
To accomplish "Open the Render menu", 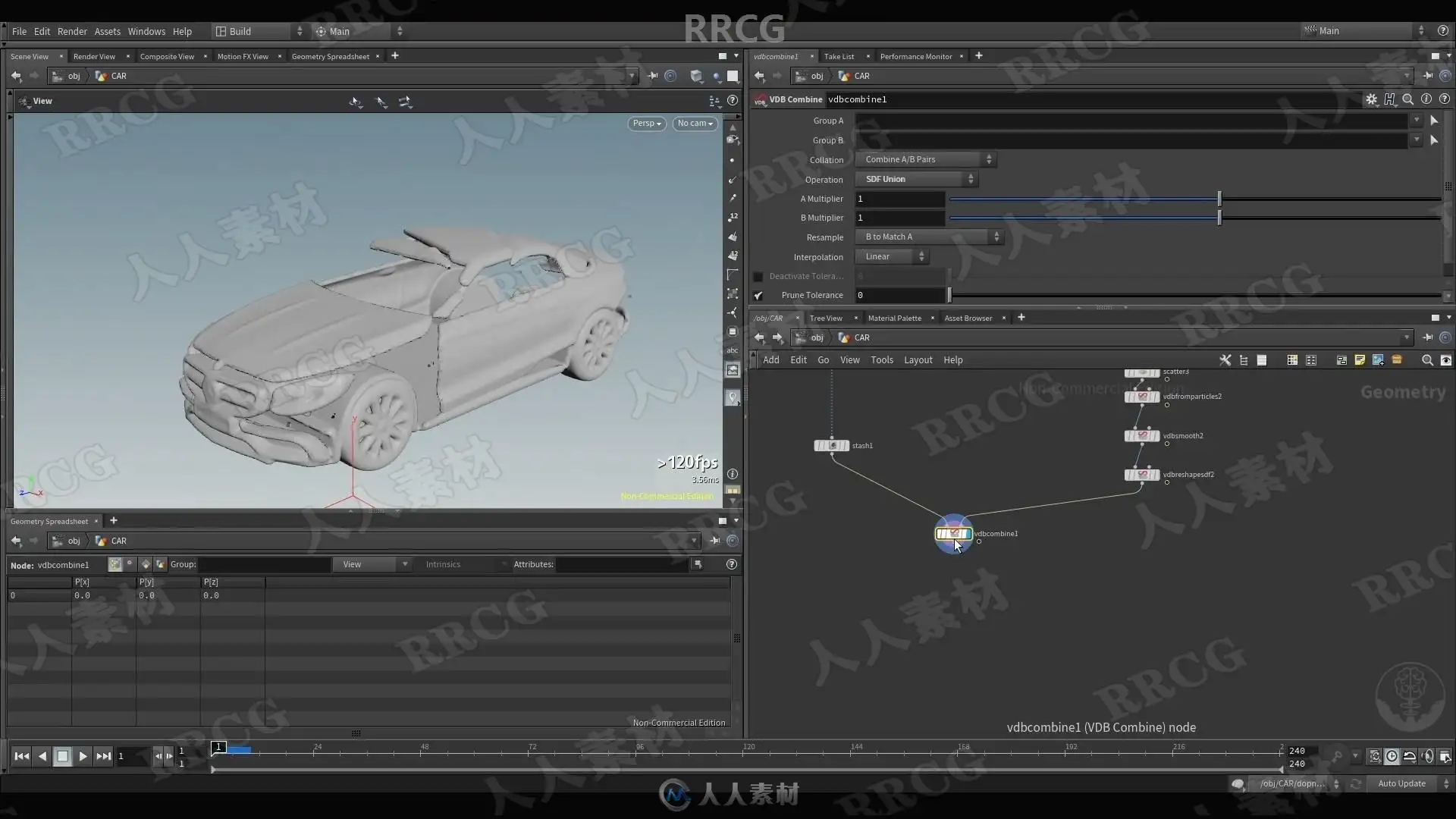I will (72, 32).
